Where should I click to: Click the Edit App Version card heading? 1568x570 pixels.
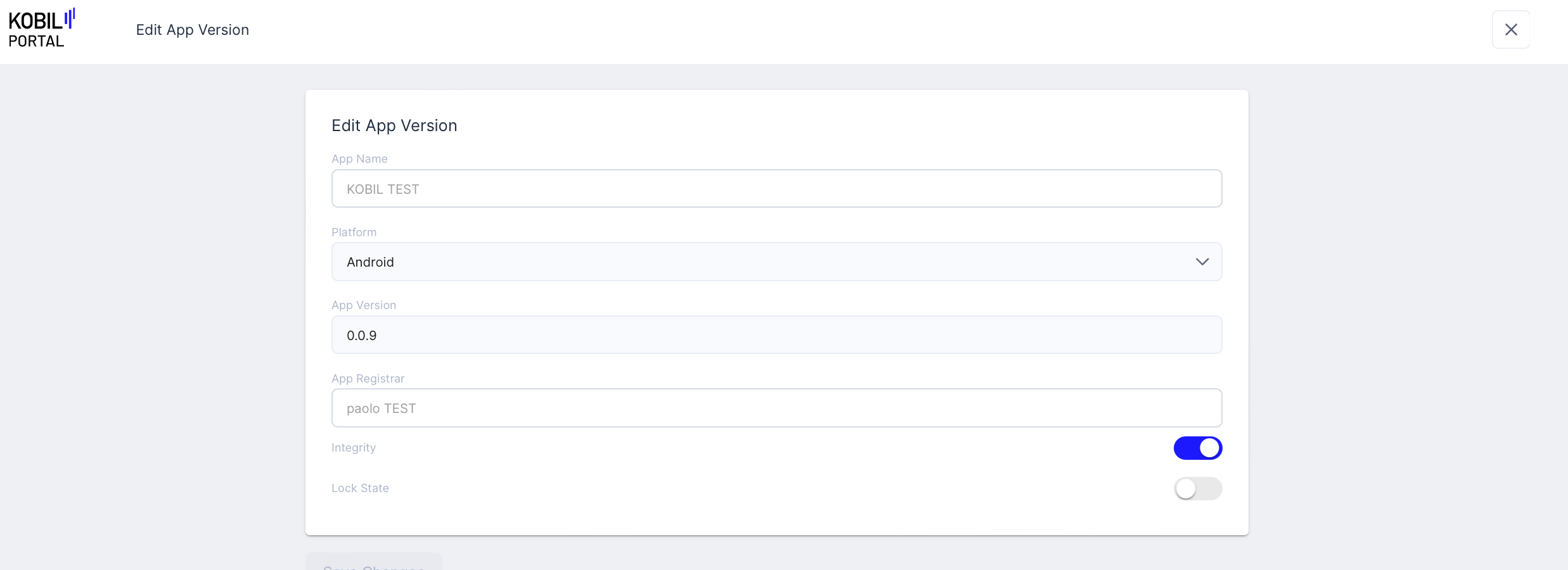[394, 125]
